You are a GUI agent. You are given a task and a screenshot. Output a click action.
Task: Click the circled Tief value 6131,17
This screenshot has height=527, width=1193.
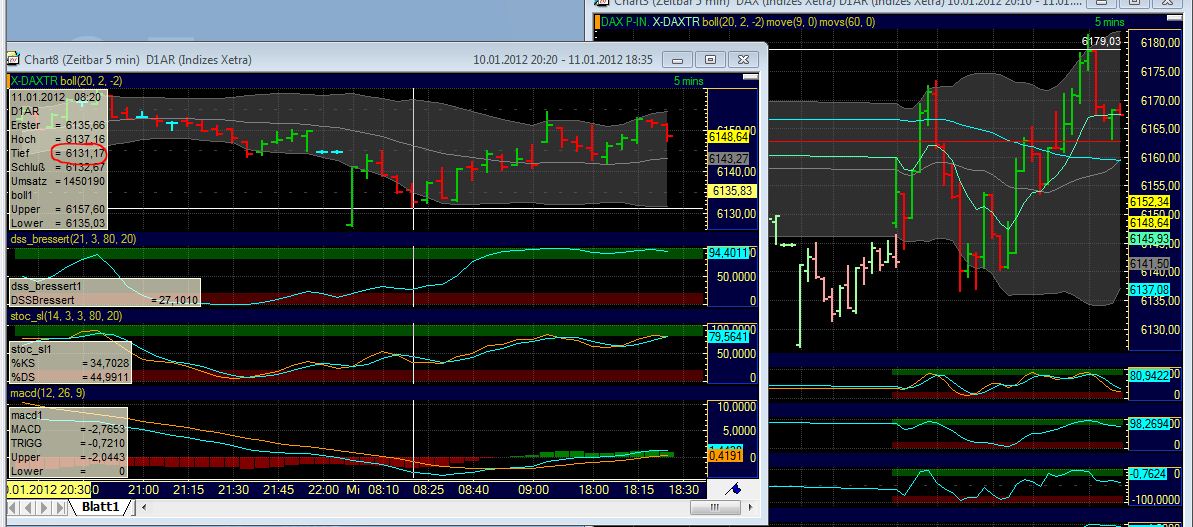tap(84, 153)
